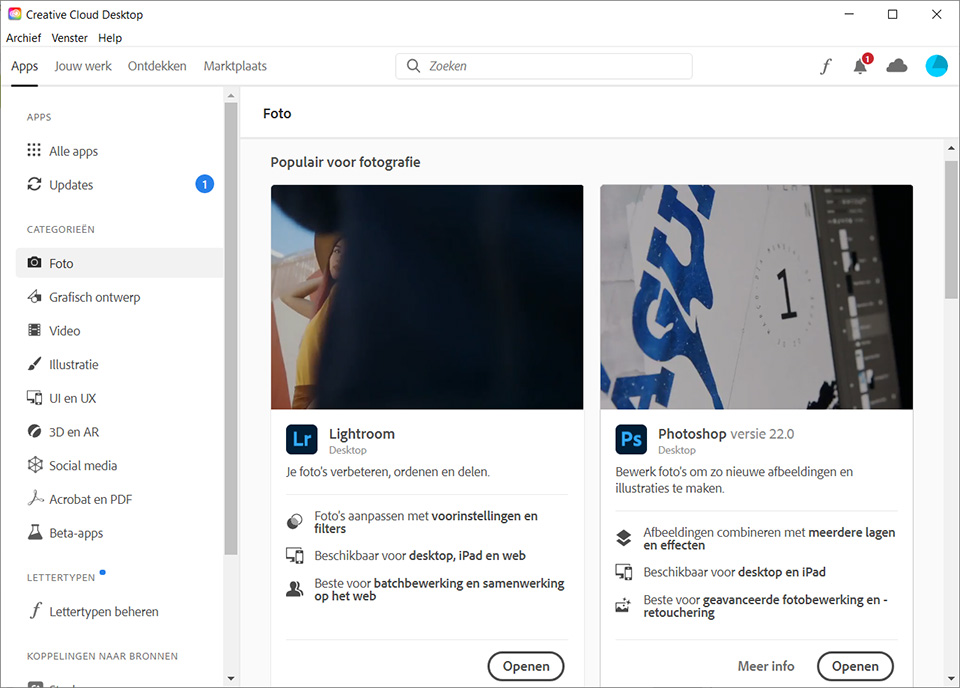Click the Creative Cloud title bar logo
This screenshot has height=688, width=960.
tap(15, 14)
